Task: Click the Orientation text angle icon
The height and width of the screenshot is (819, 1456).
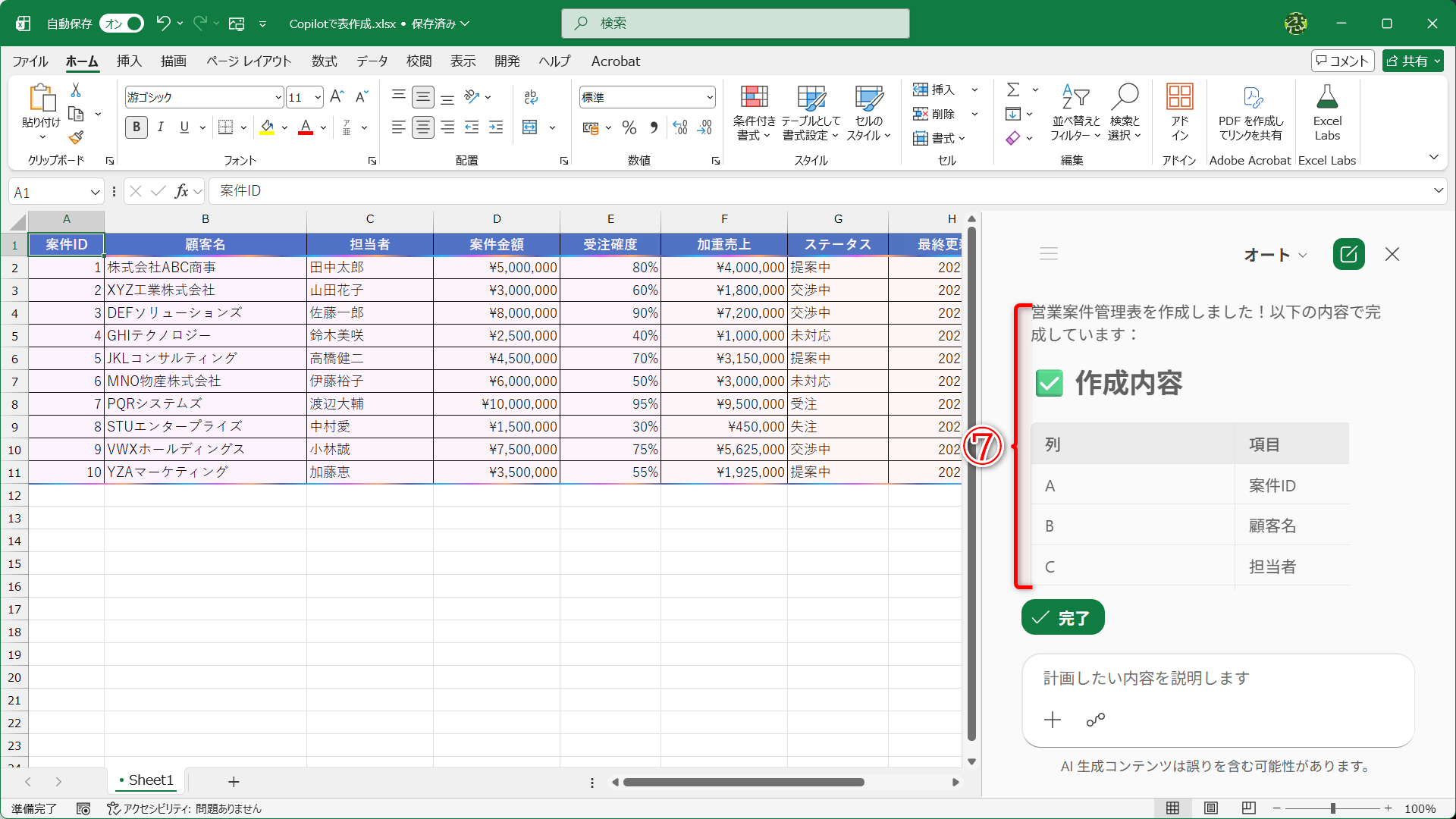Action: [472, 96]
